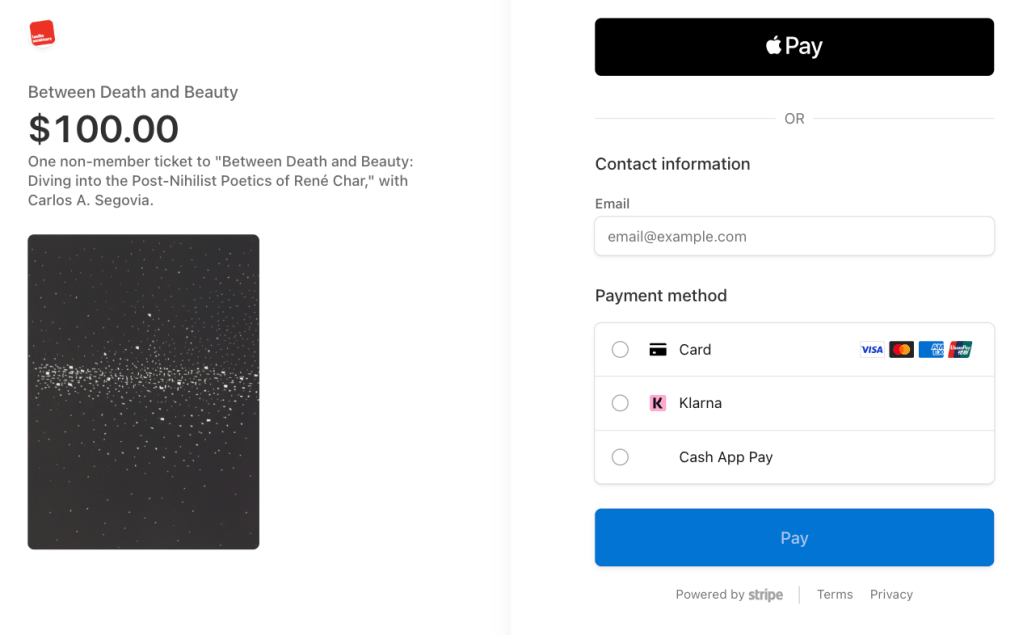Select the Cash App Pay radio button
Viewport: 1023px width, 635px height.
pos(620,457)
